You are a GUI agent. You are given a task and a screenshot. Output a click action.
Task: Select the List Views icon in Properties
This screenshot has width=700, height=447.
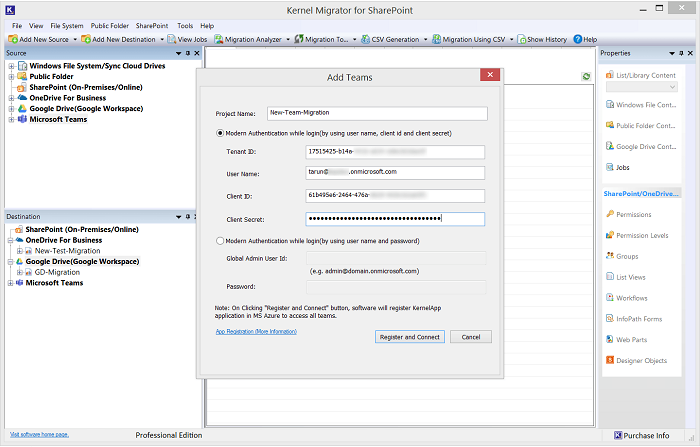[x=610, y=277]
